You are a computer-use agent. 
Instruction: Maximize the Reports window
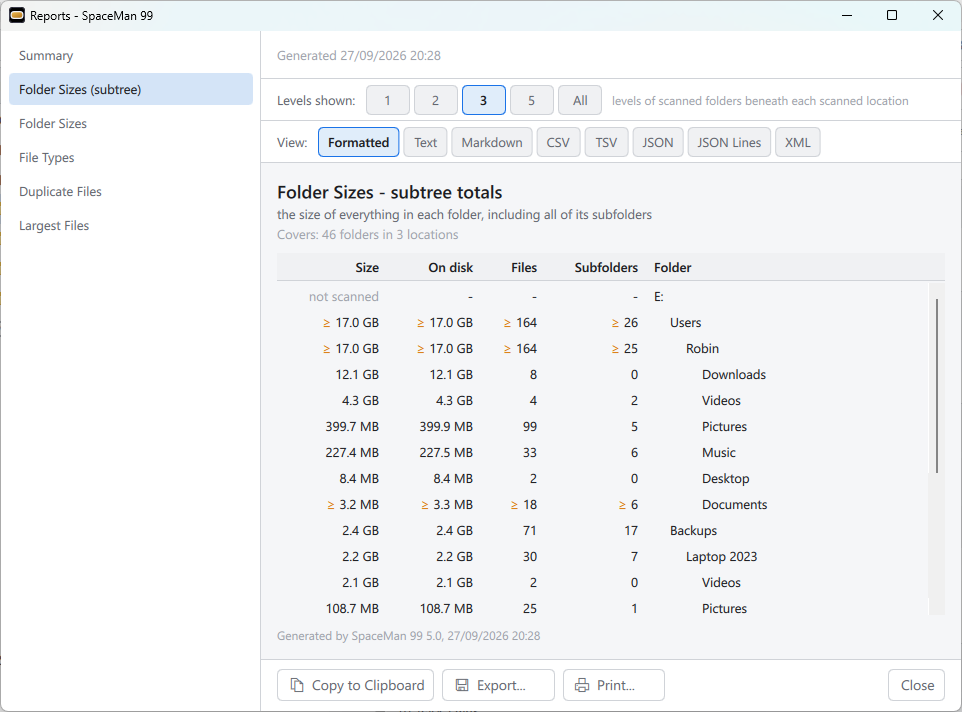(892, 15)
